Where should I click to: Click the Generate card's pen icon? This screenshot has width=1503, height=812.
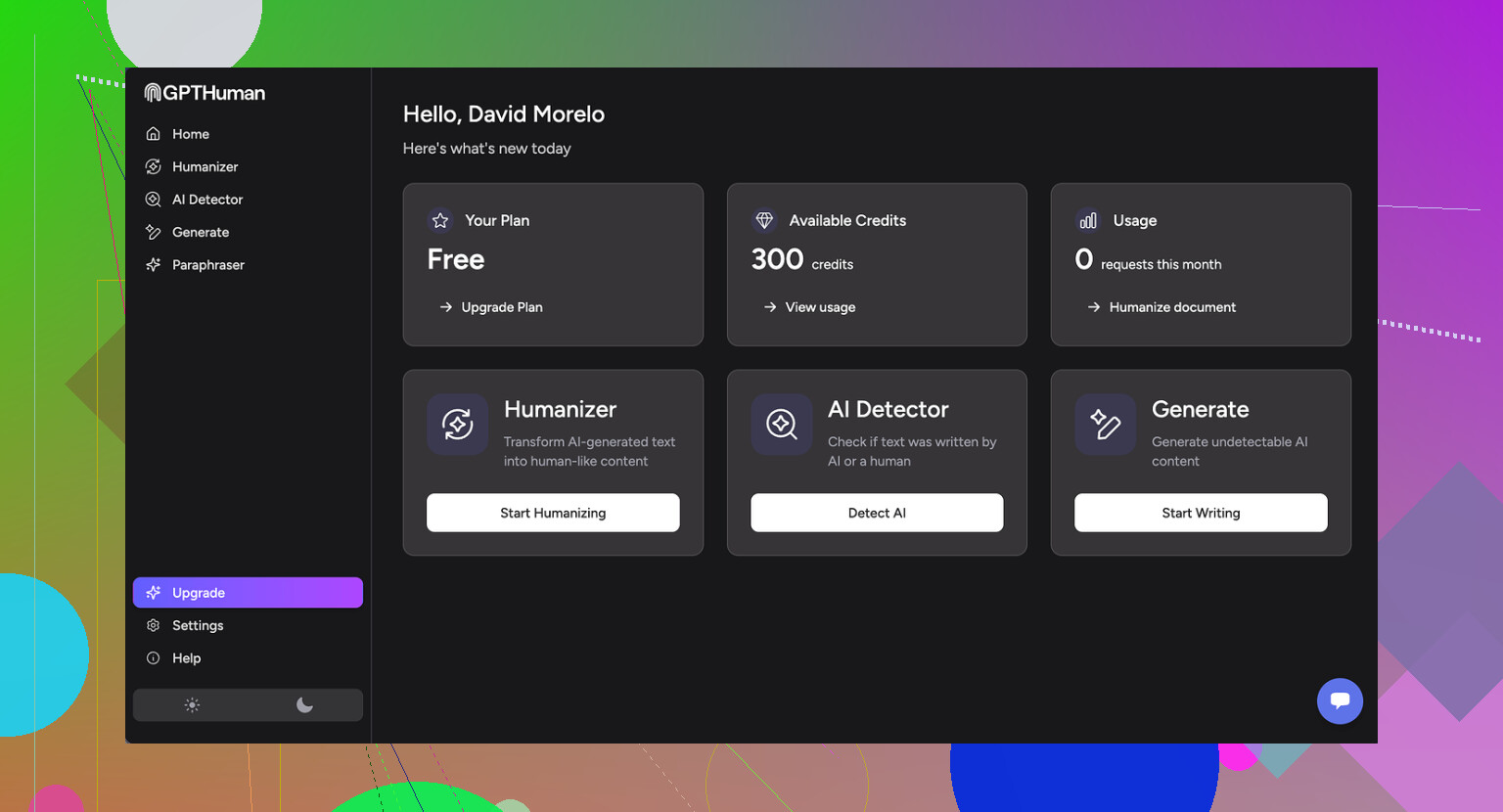1105,425
